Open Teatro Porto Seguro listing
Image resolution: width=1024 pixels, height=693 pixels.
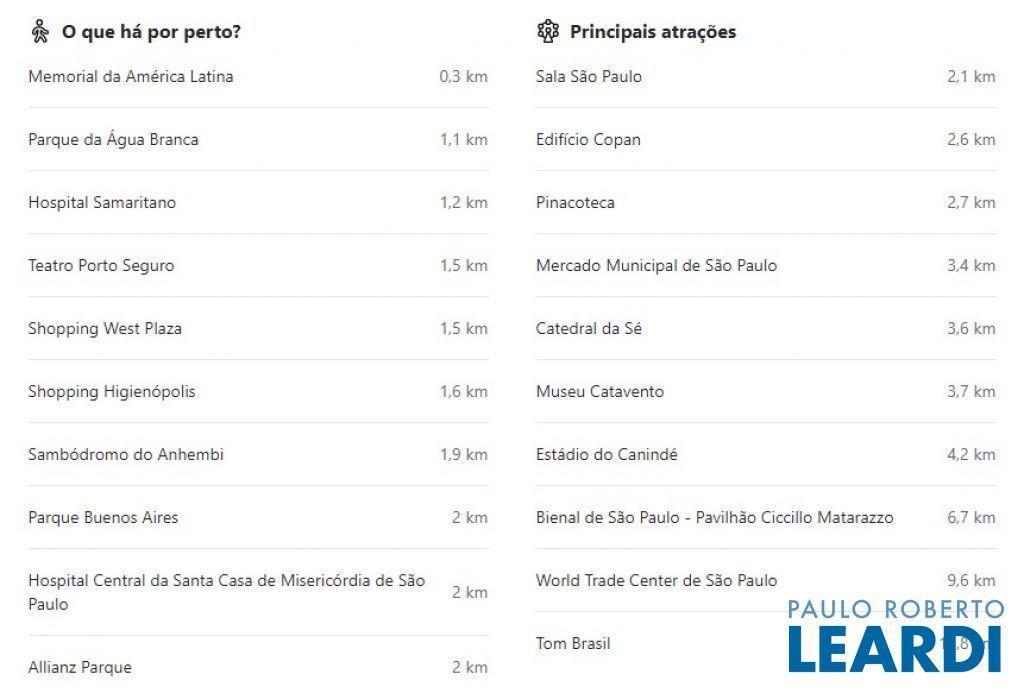pos(101,265)
